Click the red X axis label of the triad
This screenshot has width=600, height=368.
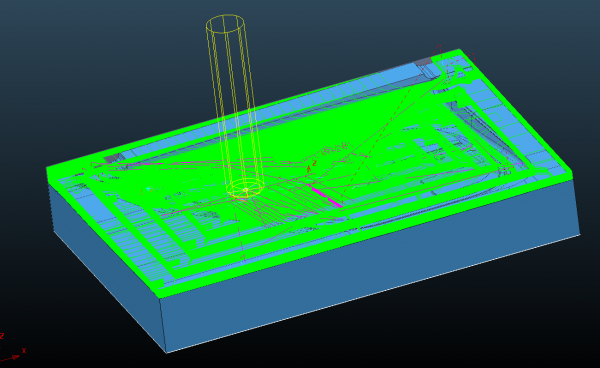24,350
